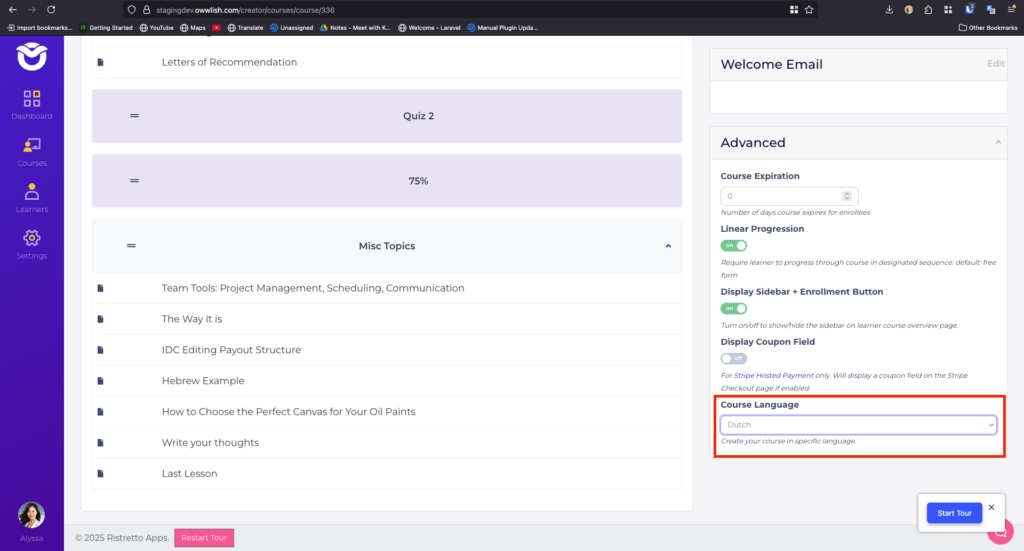The image size is (1024, 551).
Task: Click drag handle icon on Quiz 2
Action: [x=134, y=116]
